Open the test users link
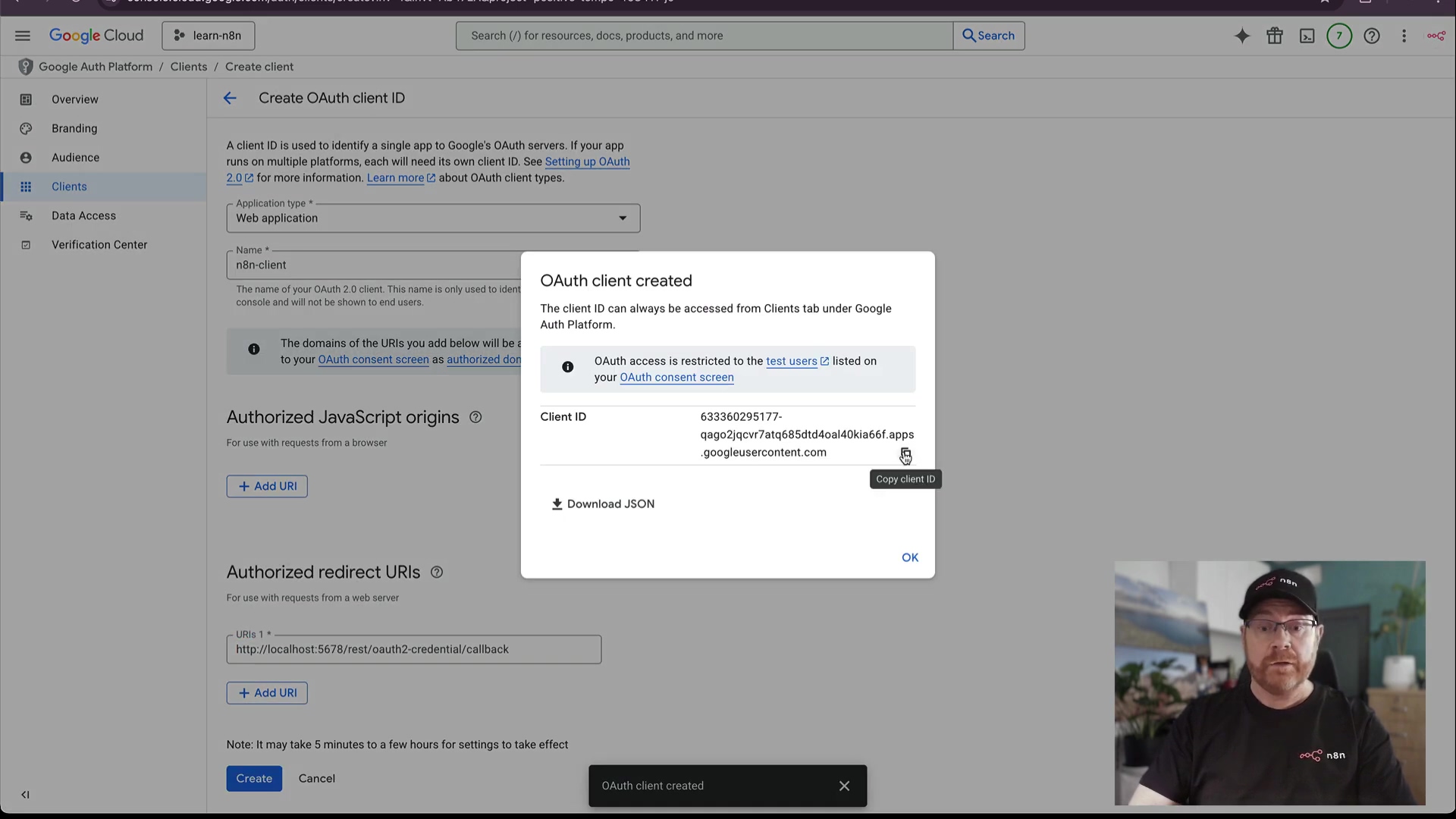 (x=791, y=361)
